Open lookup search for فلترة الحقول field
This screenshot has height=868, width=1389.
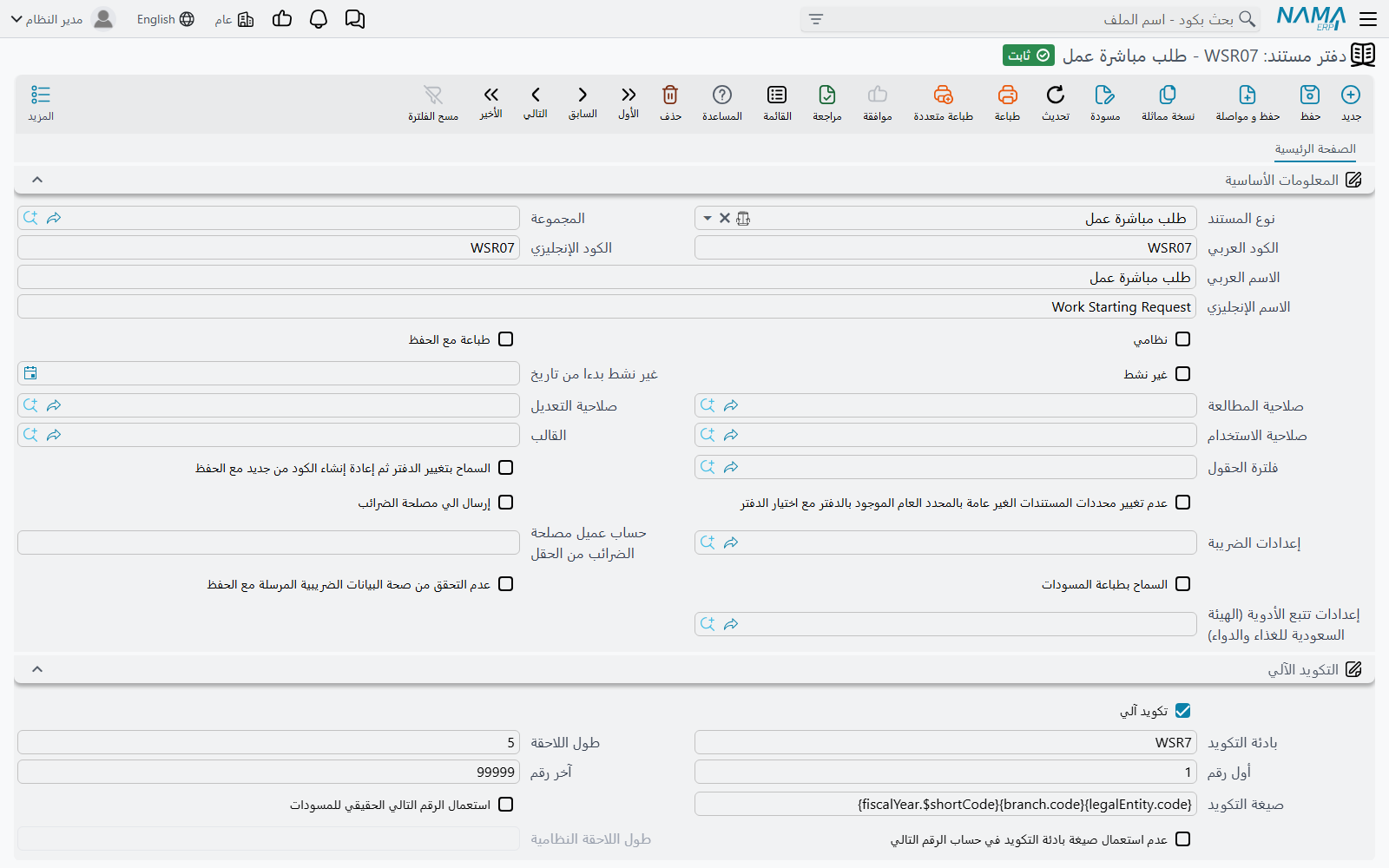[708, 467]
